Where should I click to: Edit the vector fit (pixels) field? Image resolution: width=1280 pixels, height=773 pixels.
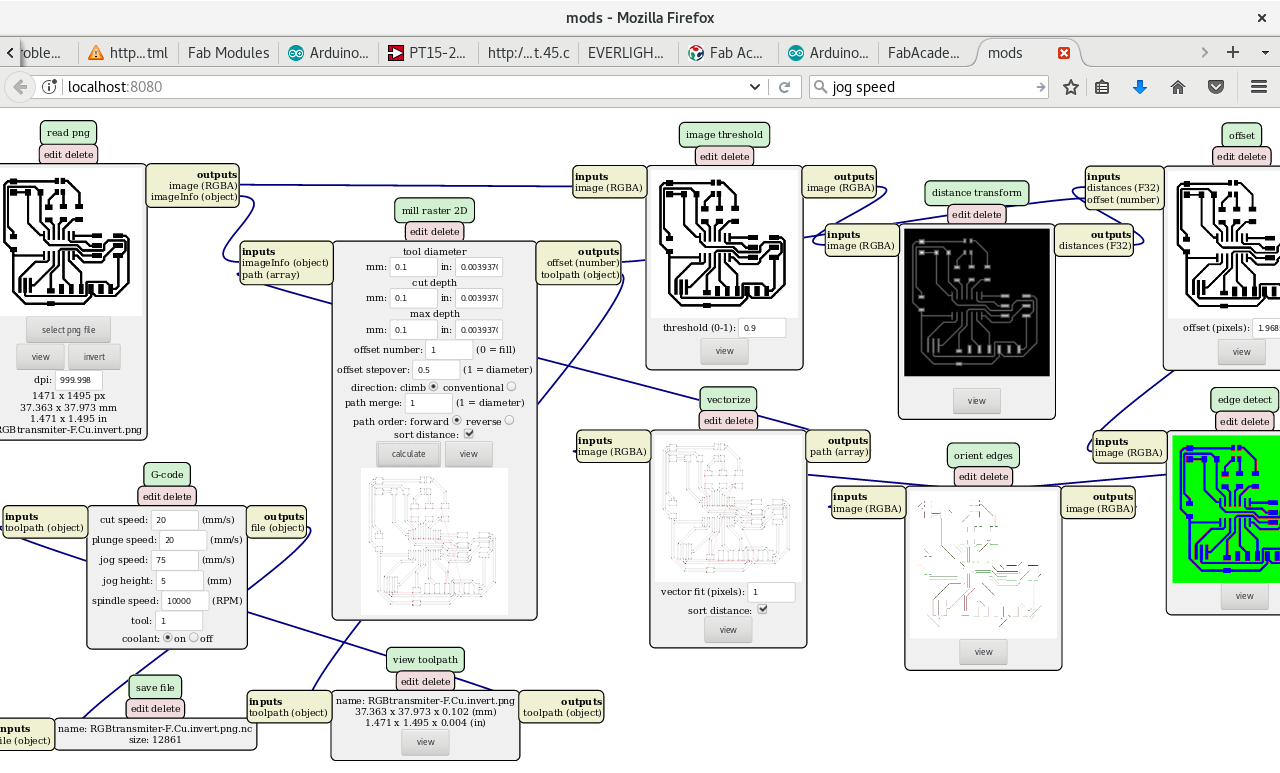[x=771, y=592]
